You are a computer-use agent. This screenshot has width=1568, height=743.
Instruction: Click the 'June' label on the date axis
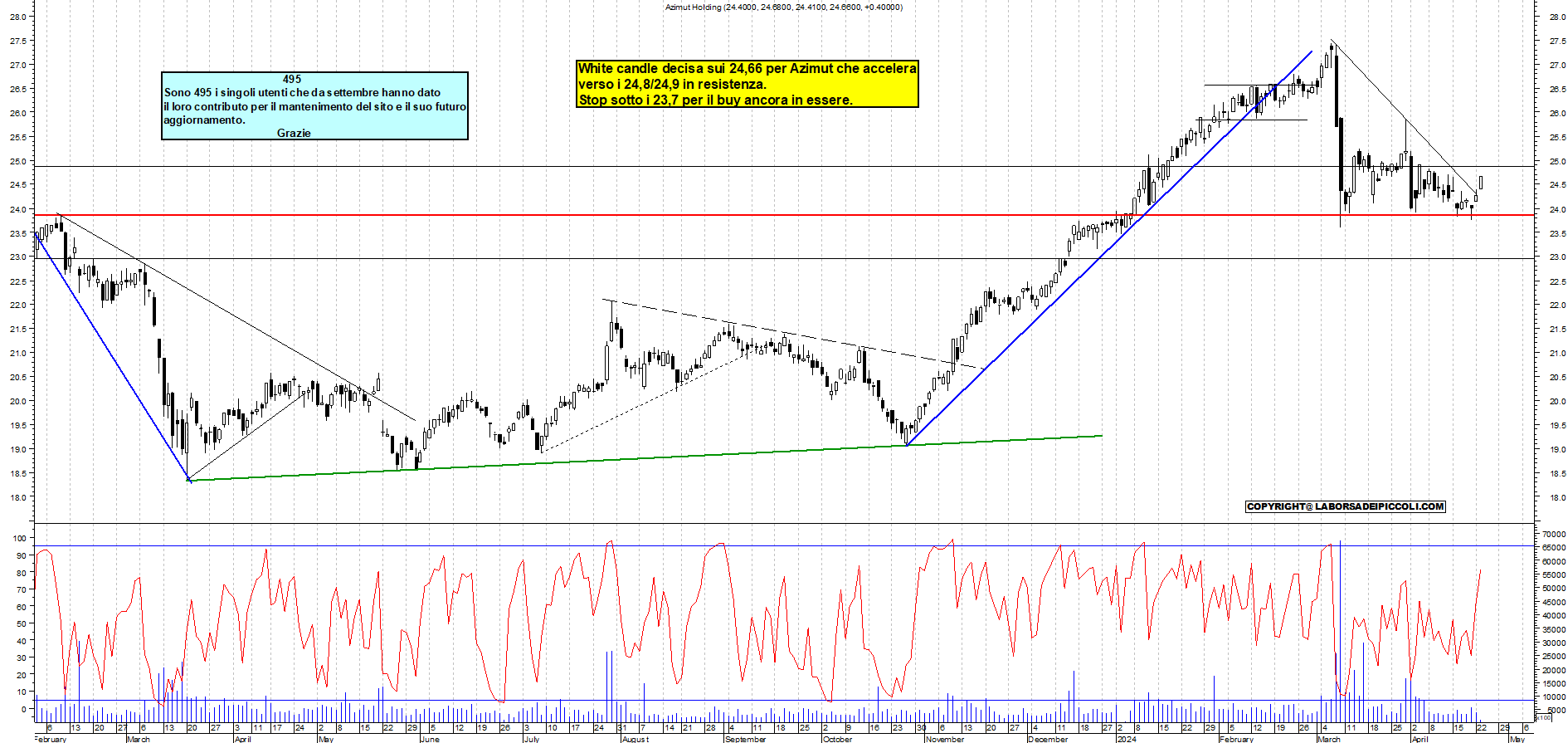click(430, 739)
